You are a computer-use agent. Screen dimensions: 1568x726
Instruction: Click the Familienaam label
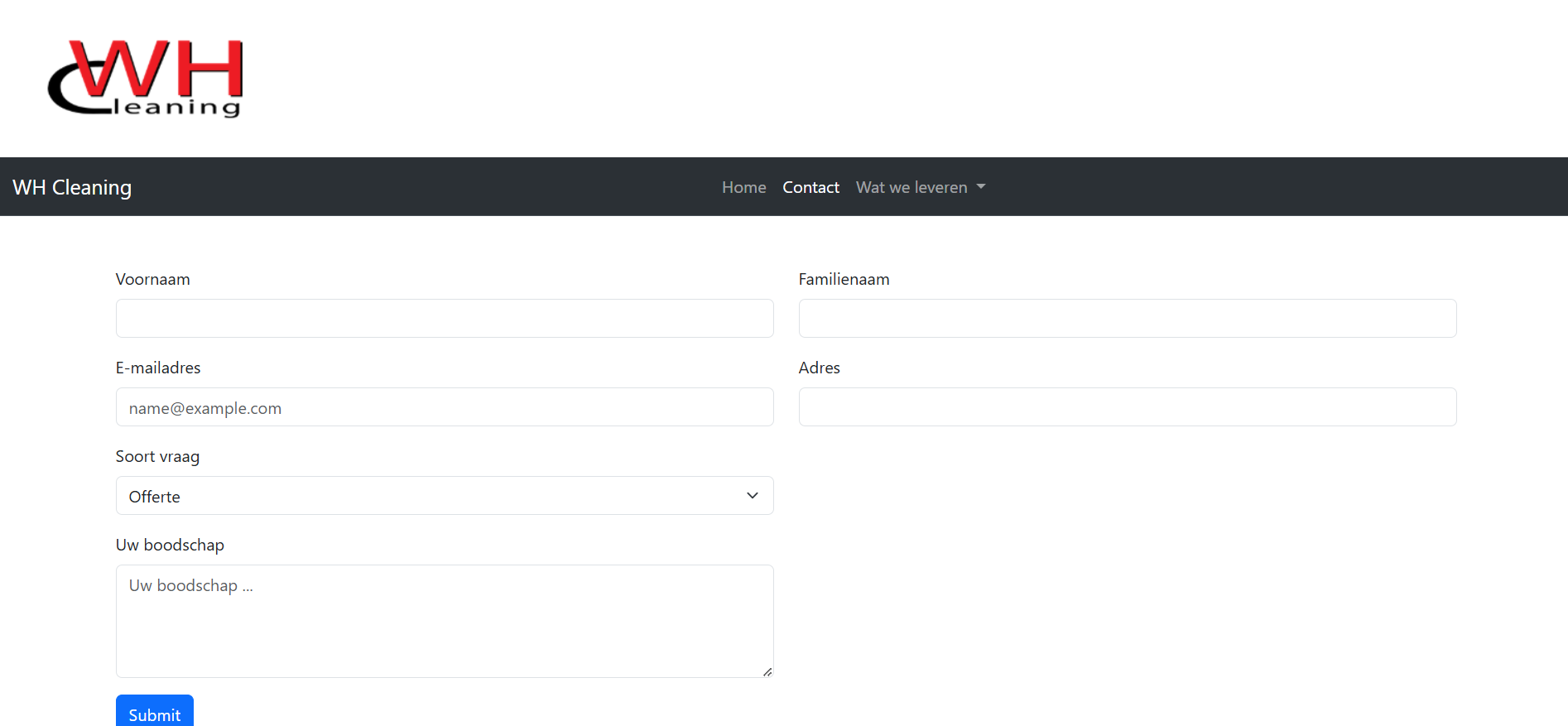(x=844, y=280)
